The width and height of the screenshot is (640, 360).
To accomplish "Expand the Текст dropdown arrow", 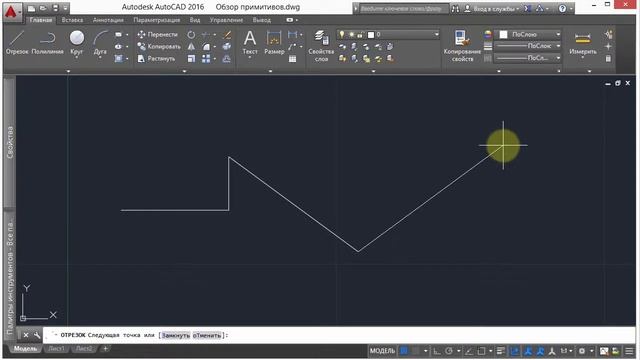I will (250, 58).
